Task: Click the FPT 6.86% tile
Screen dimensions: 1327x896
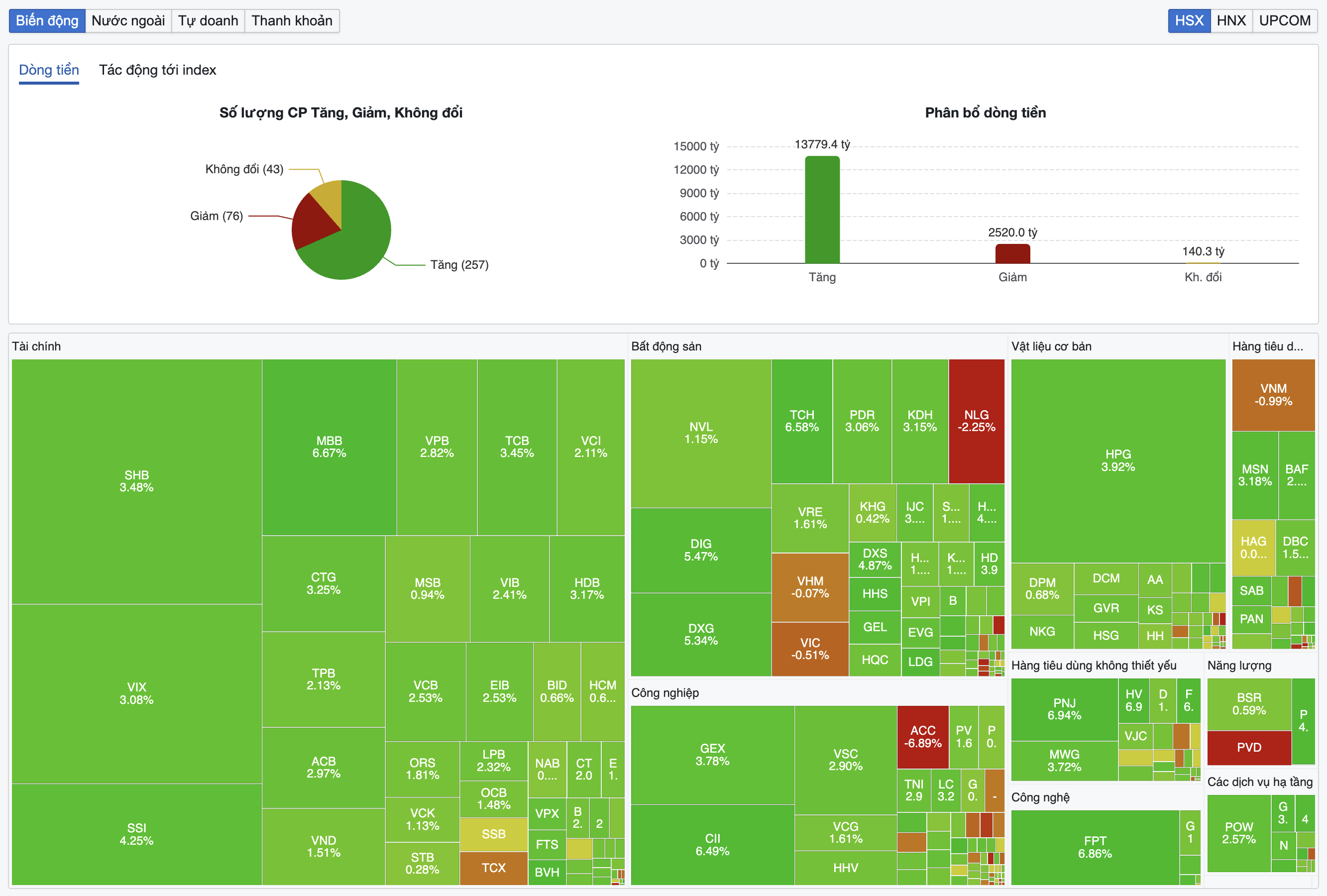Action: [1095, 847]
